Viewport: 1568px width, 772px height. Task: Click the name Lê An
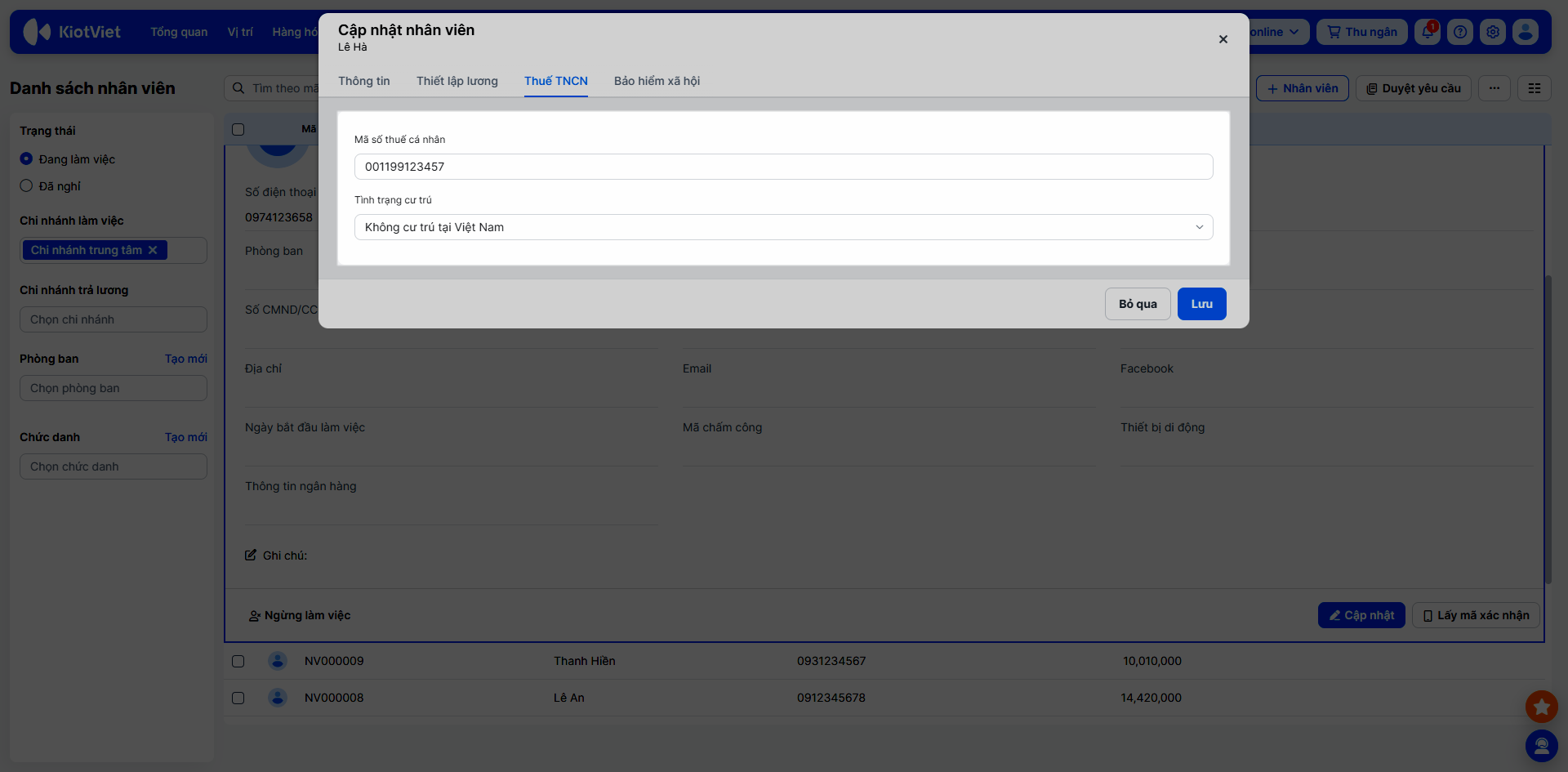(569, 698)
